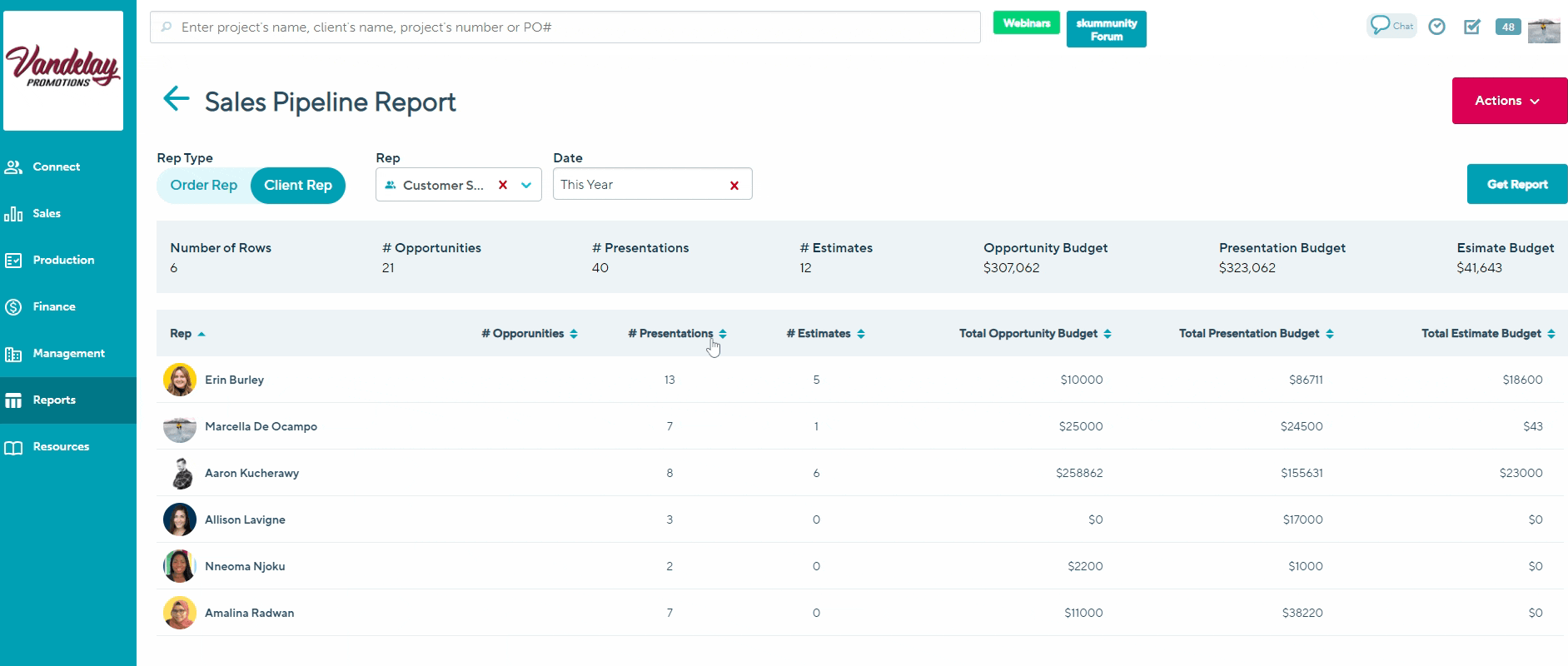Viewport: 1568px width, 666px height.
Task: Open the Actions dropdown menu
Action: click(1509, 101)
